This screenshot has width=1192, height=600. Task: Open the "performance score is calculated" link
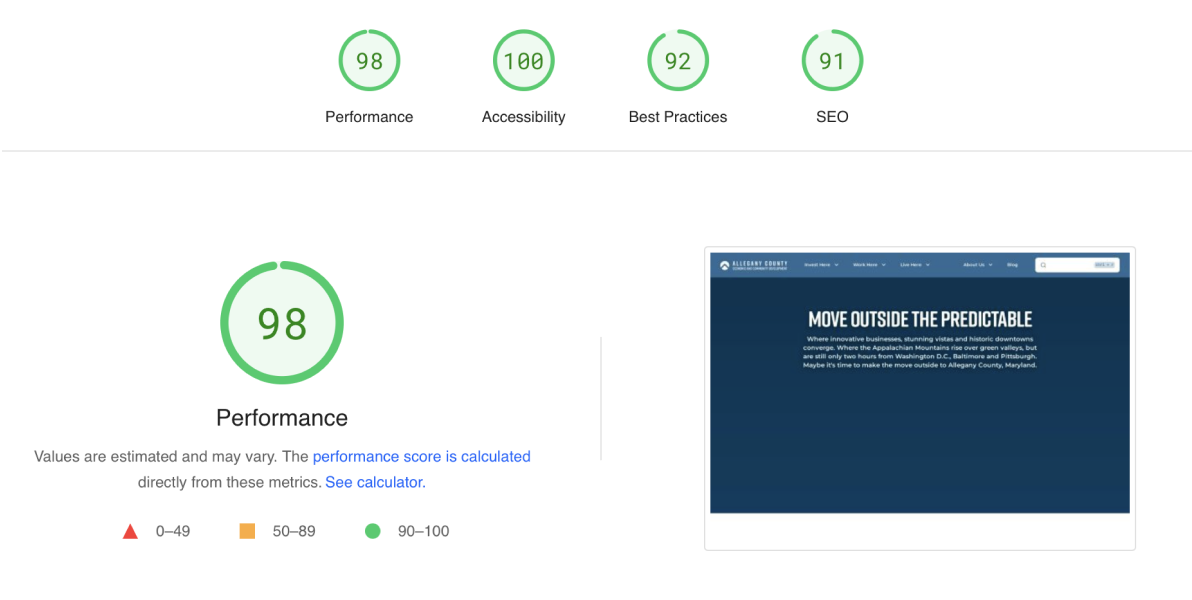[x=421, y=456]
